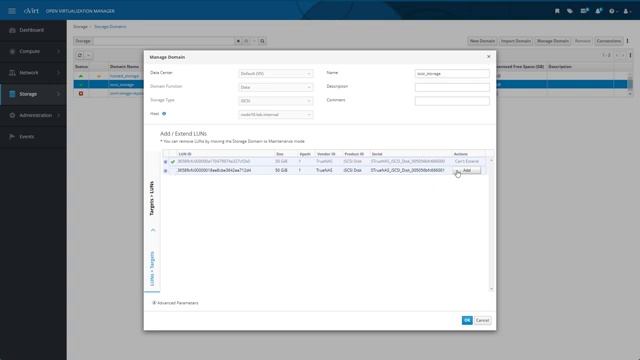Viewport: 640px width, 360px height.
Task: Click the Storage sidebar icon
Action: click(12, 94)
